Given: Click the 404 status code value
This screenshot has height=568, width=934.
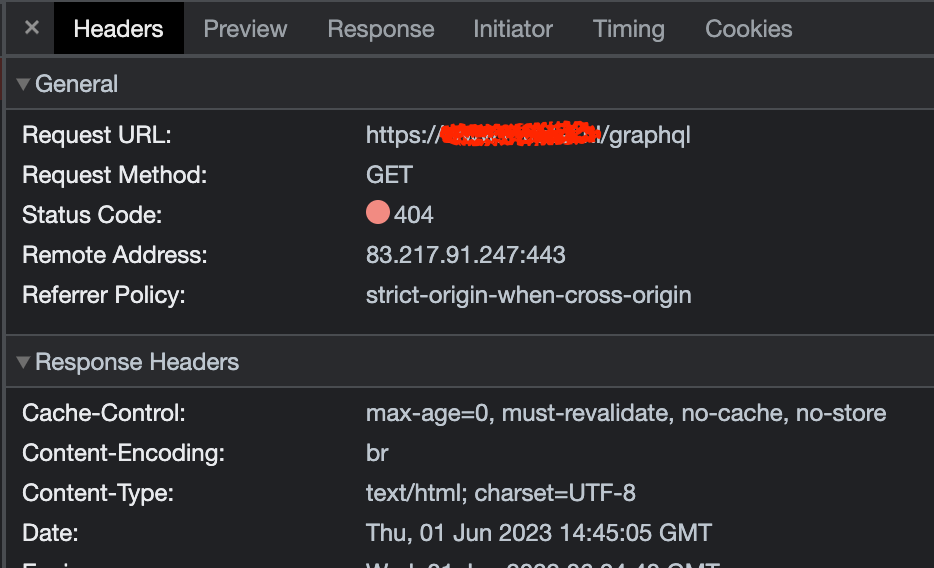Looking at the screenshot, I should click(x=413, y=215).
